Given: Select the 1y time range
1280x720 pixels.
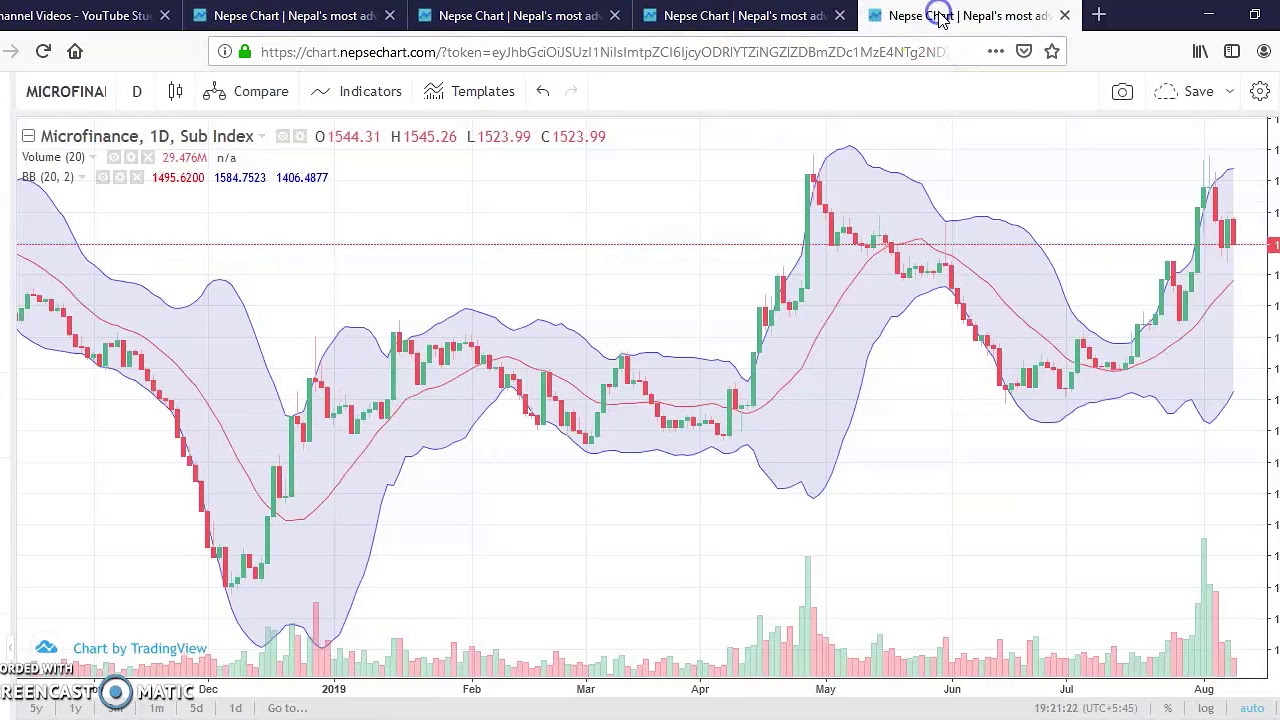Looking at the screenshot, I should 75,708.
